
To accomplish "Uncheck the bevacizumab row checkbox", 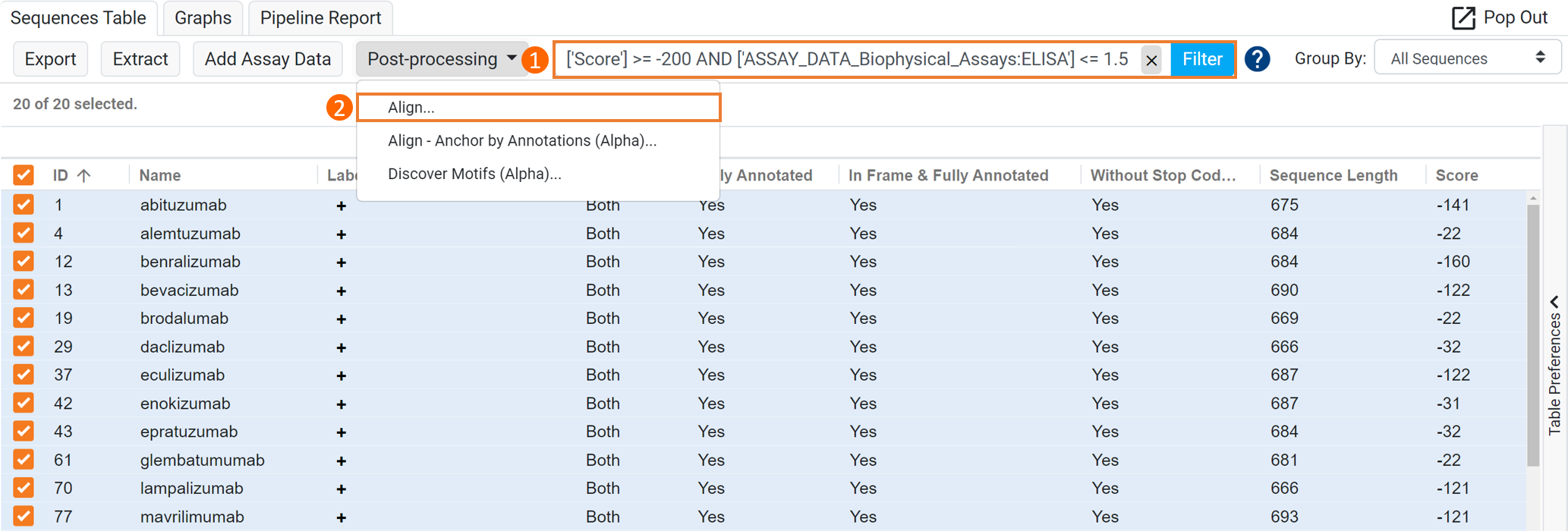I will [24, 290].
